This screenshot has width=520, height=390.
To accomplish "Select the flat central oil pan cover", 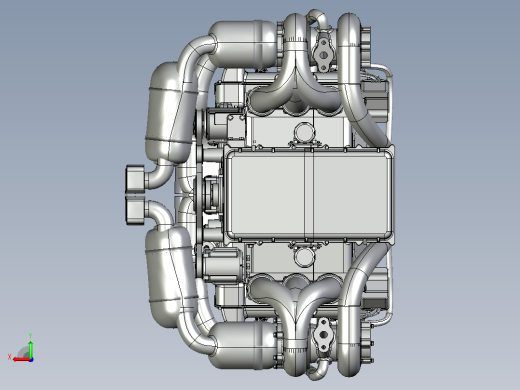I will 309,194.
